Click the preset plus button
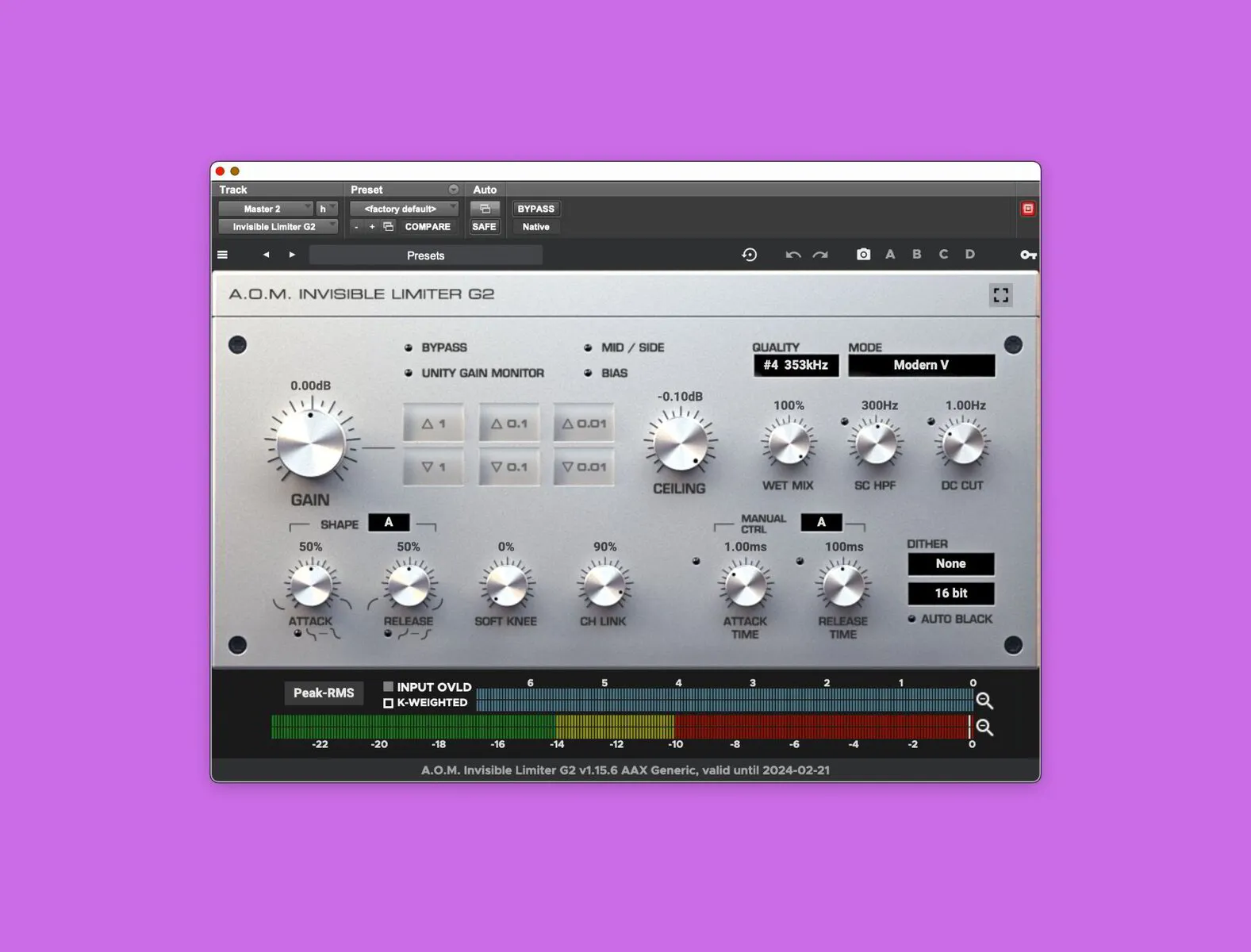1251x952 pixels. (x=372, y=227)
